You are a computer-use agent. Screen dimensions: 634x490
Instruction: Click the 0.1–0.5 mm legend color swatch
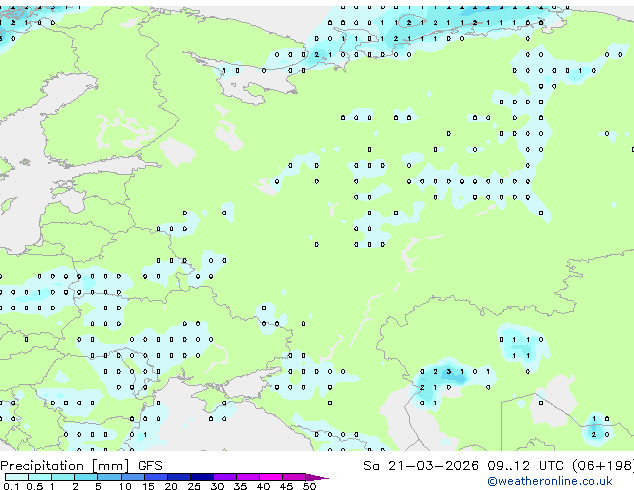coord(17,477)
